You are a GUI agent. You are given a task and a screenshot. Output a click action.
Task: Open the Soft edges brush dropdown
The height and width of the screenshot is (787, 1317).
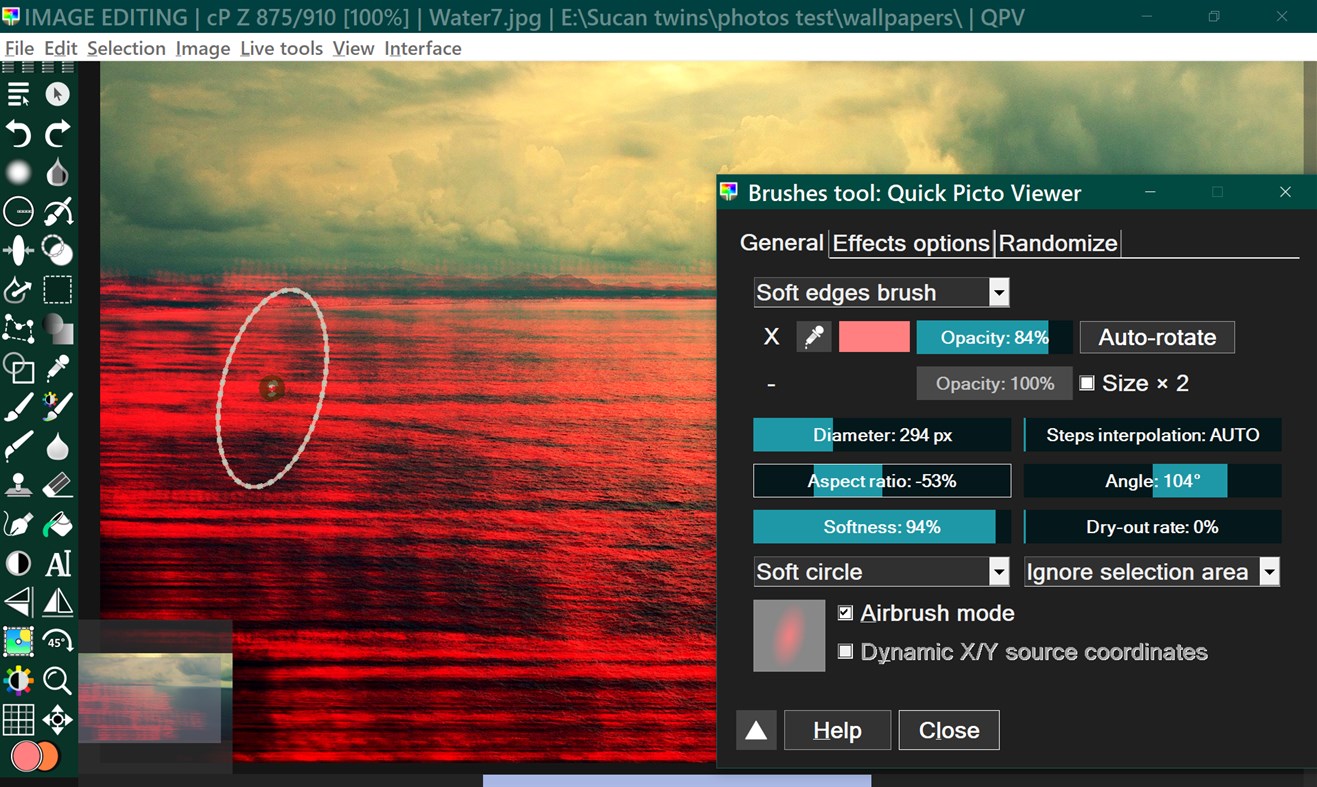coord(998,292)
